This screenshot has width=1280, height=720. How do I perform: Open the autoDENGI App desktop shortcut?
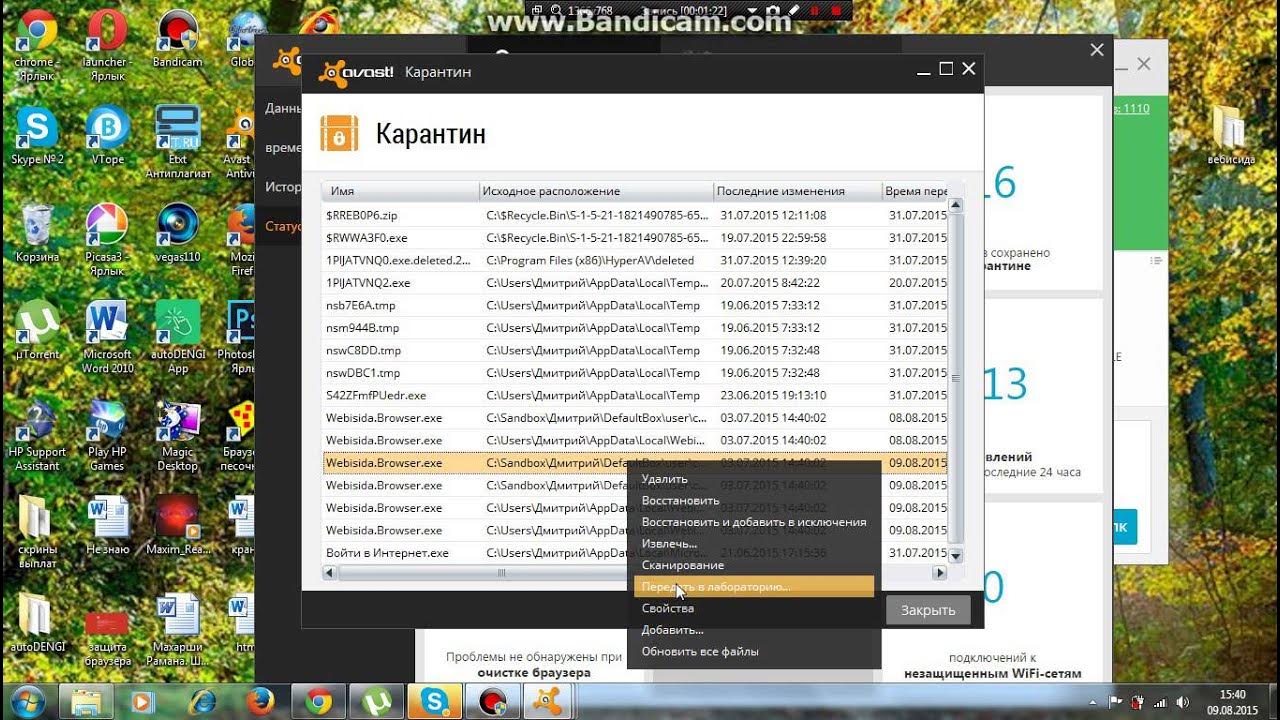[x=178, y=336]
